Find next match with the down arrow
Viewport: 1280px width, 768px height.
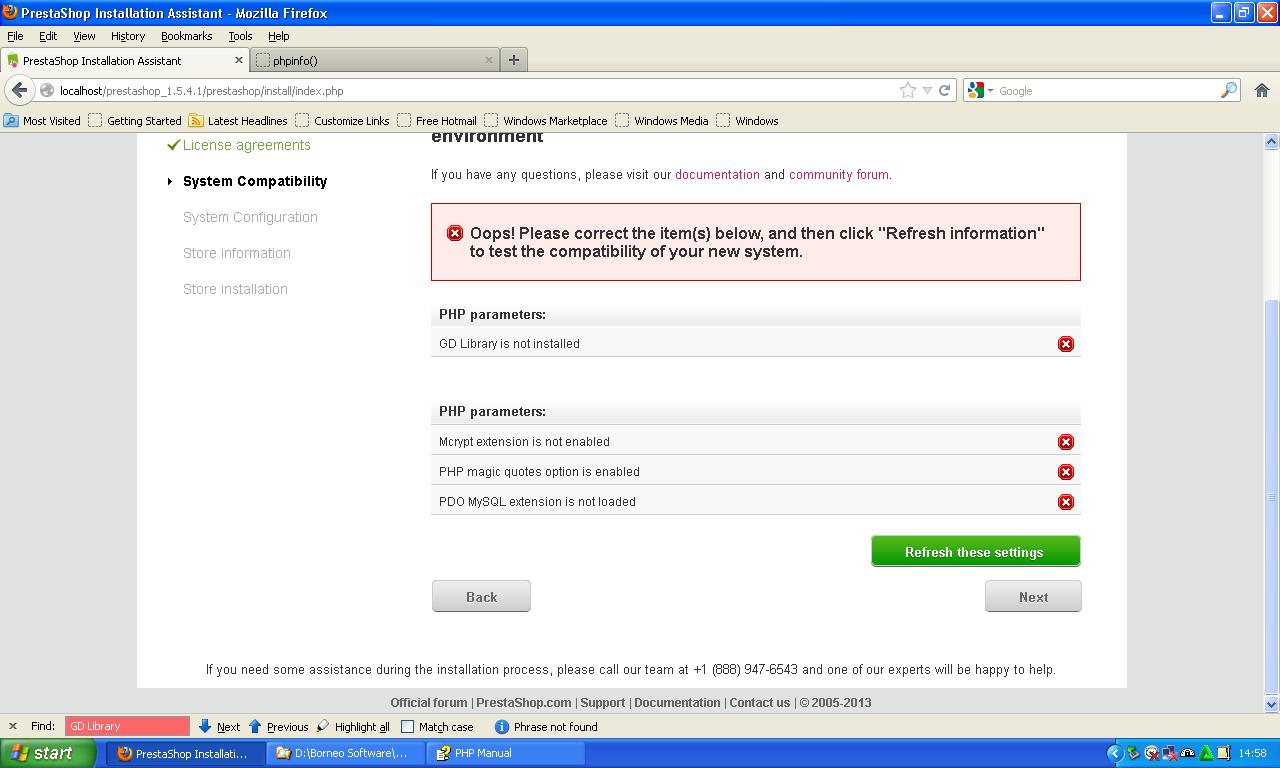click(219, 727)
